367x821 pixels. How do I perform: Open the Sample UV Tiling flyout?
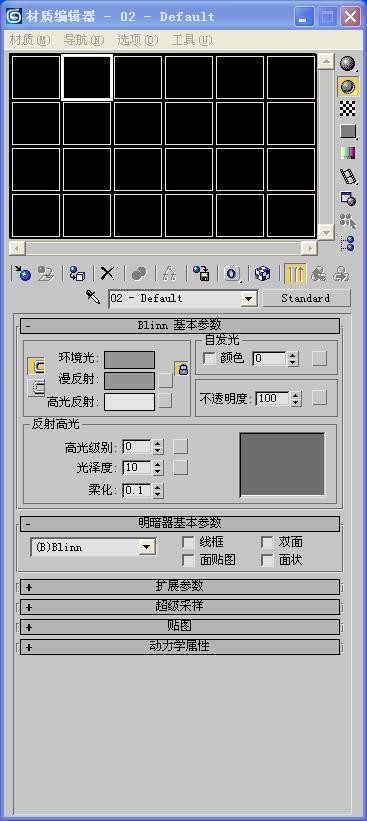click(348, 131)
